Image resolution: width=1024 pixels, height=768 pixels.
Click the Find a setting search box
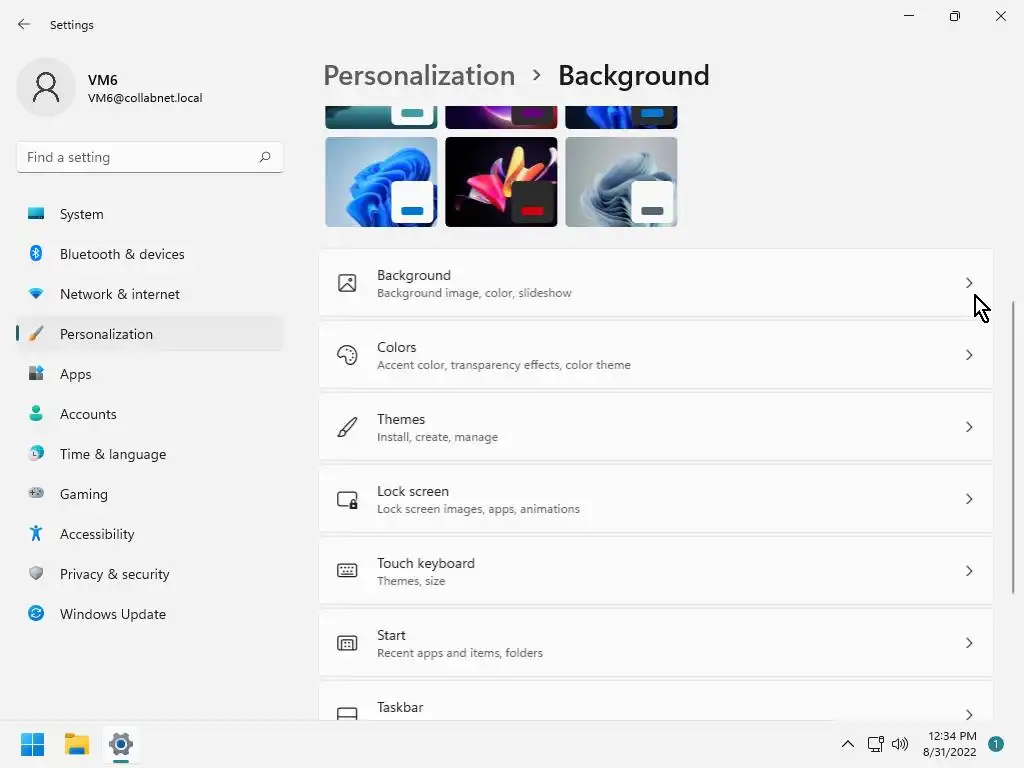click(x=140, y=157)
